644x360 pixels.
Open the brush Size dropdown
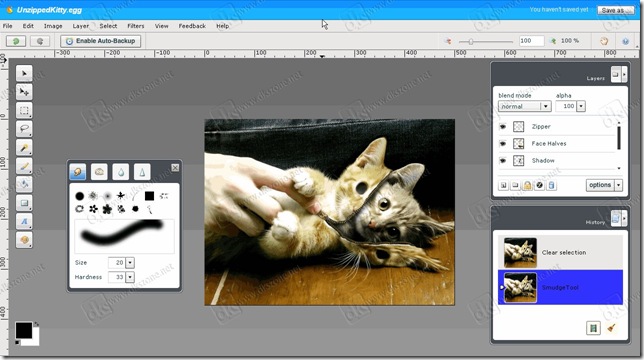coord(130,263)
